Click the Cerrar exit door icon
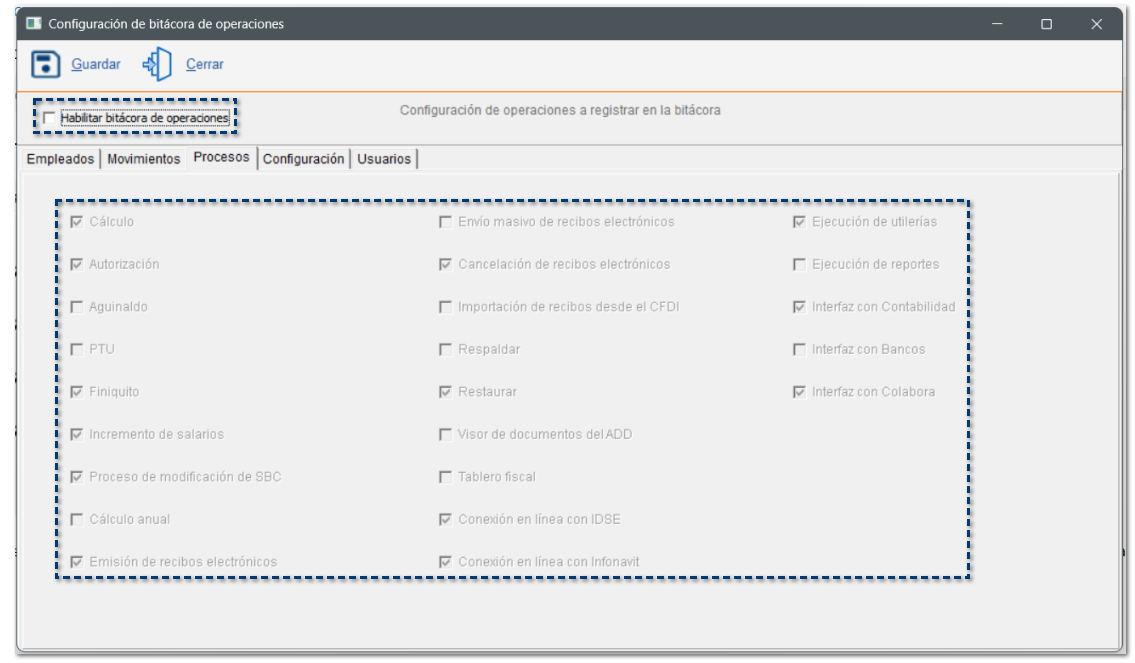Image resolution: width=1135 pixels, height=663 pixels. click(x=157, y=64)
